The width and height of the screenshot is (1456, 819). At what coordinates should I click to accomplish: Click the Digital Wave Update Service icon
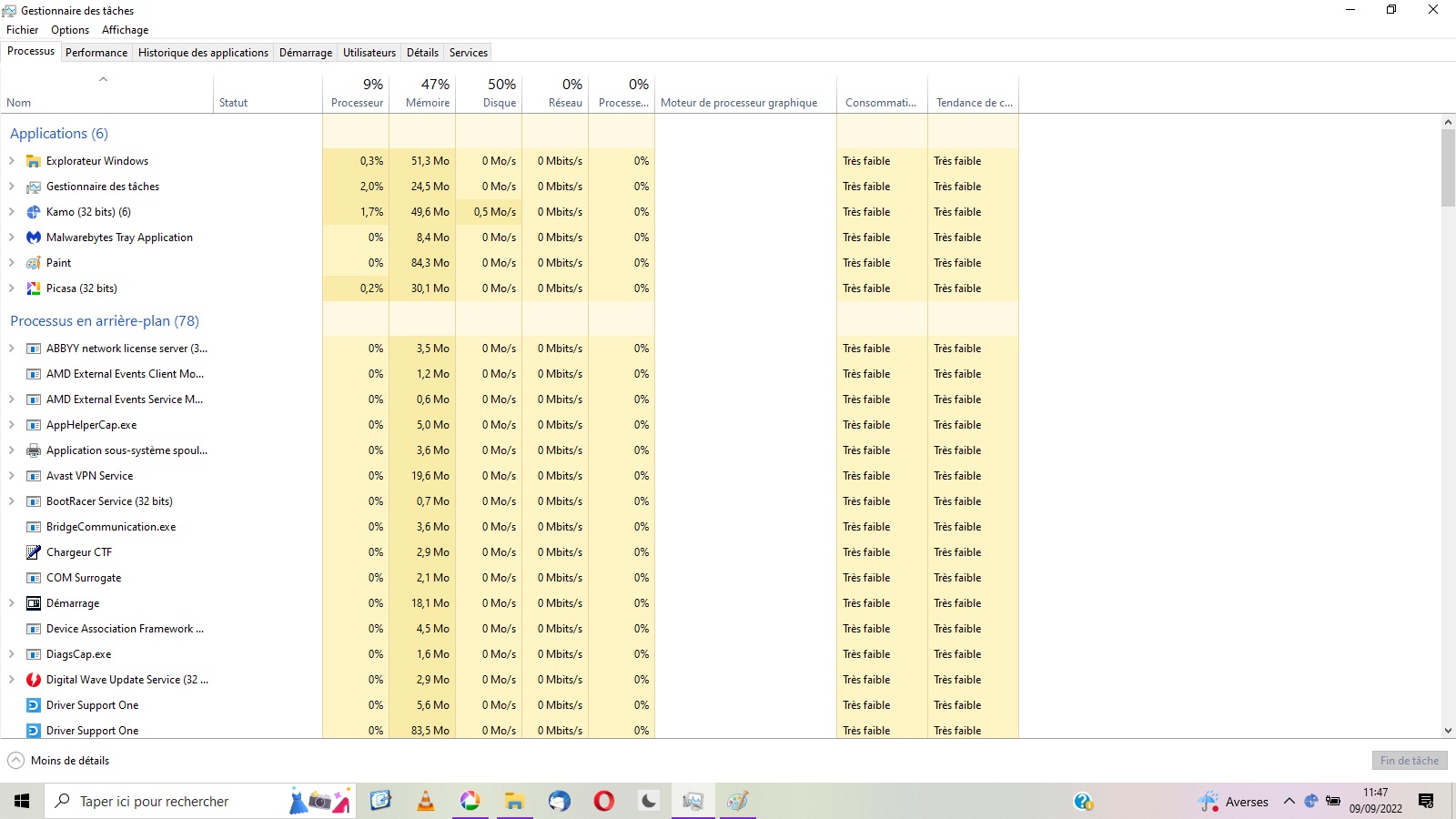[x=34, y=680]
